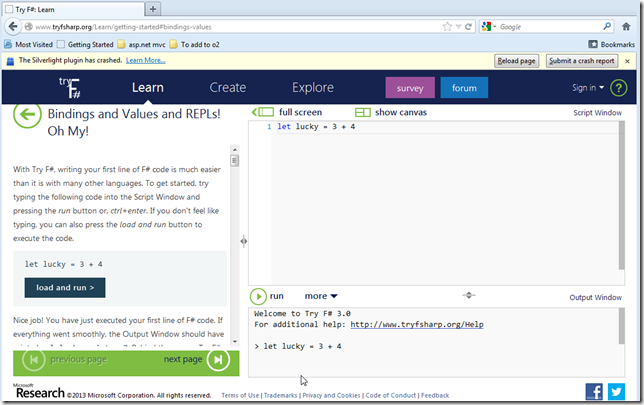This screenshot has width=644, height=405.
Task: Click the tutorial text scrollbar down arrow
Action: tap(235, 341)
